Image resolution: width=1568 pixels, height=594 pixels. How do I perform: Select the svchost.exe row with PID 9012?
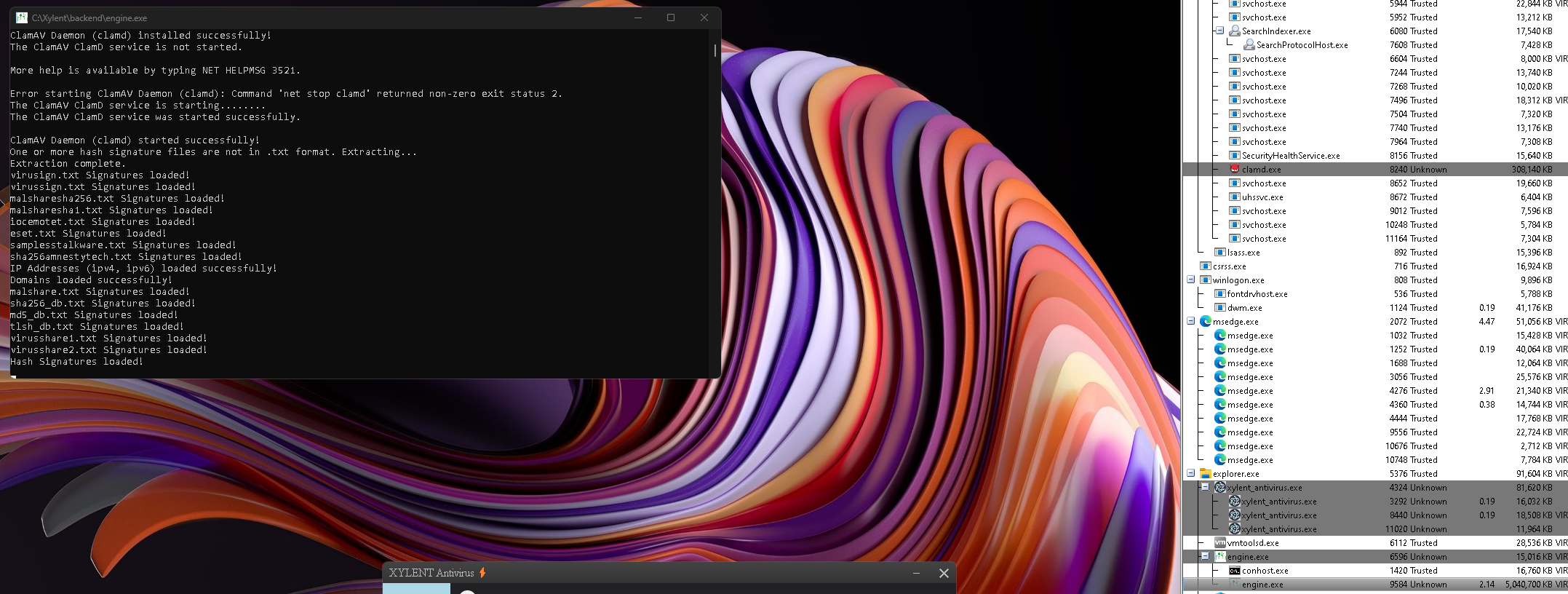coord(1375,210)
